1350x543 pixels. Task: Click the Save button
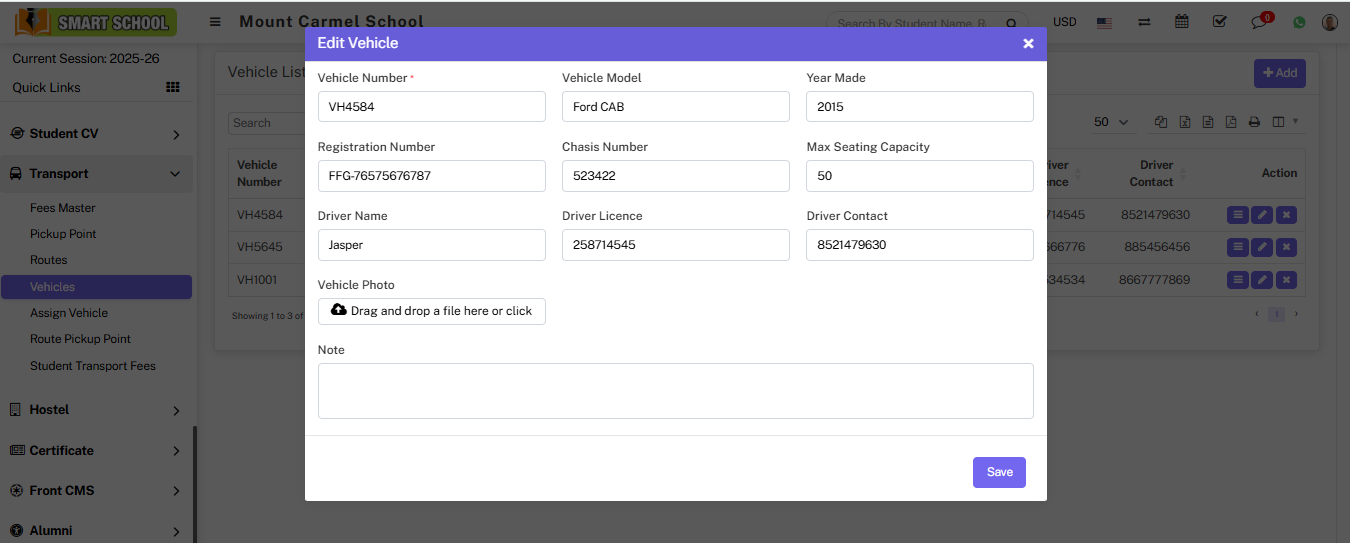999,472
